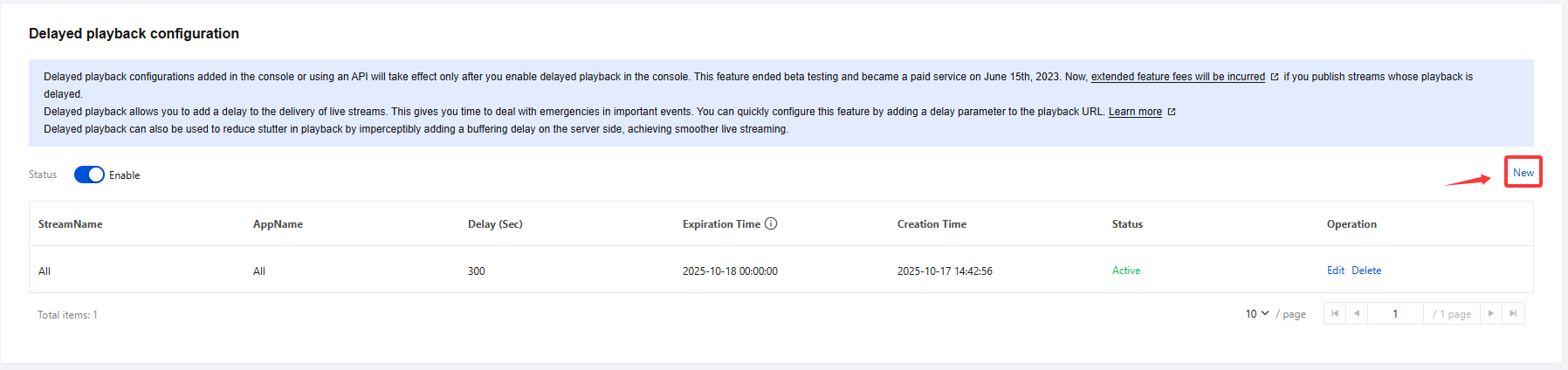The width and height of the screenshot is (1568, 370).
Task: Open the extended feature fees link
Action: (1177, 77)
